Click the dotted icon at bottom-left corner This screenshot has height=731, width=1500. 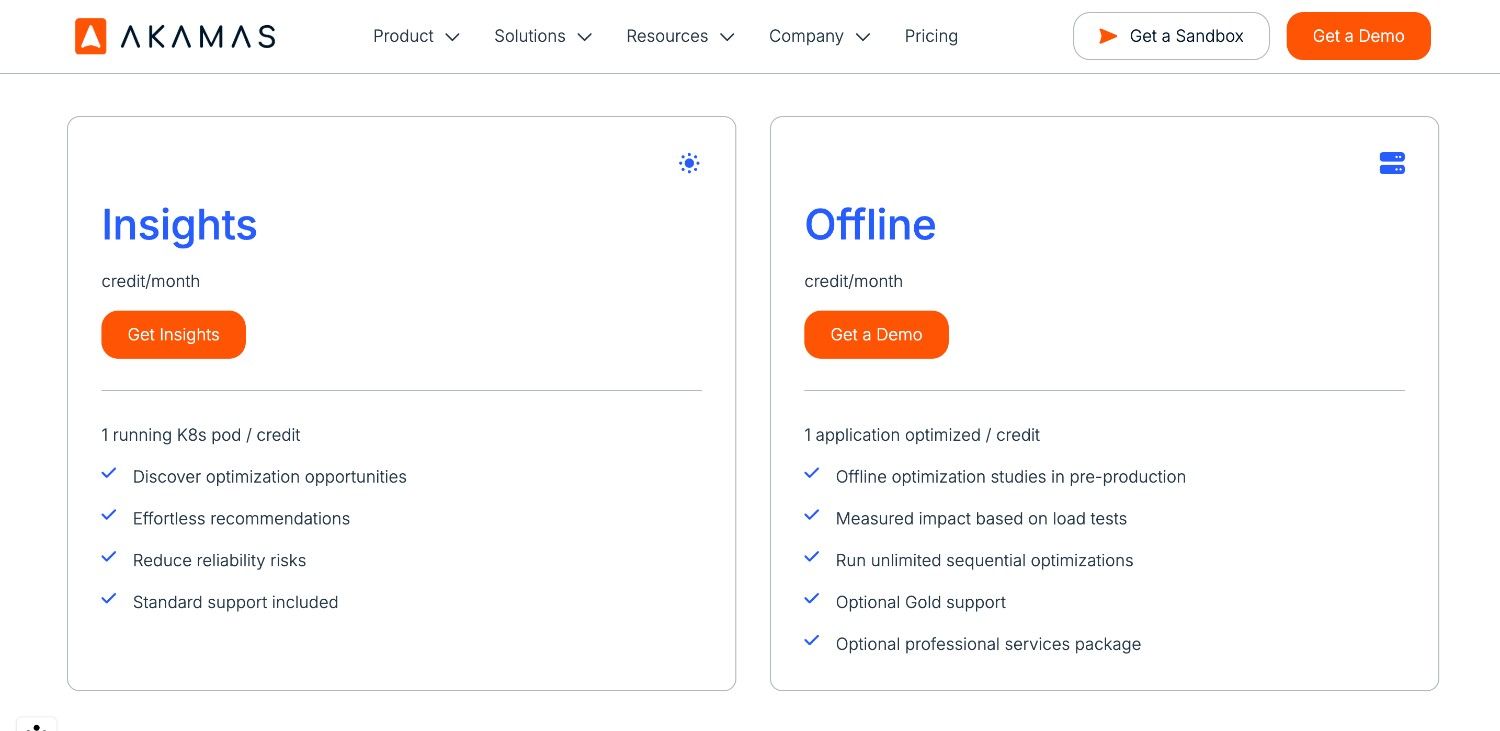tap(36, 726)
